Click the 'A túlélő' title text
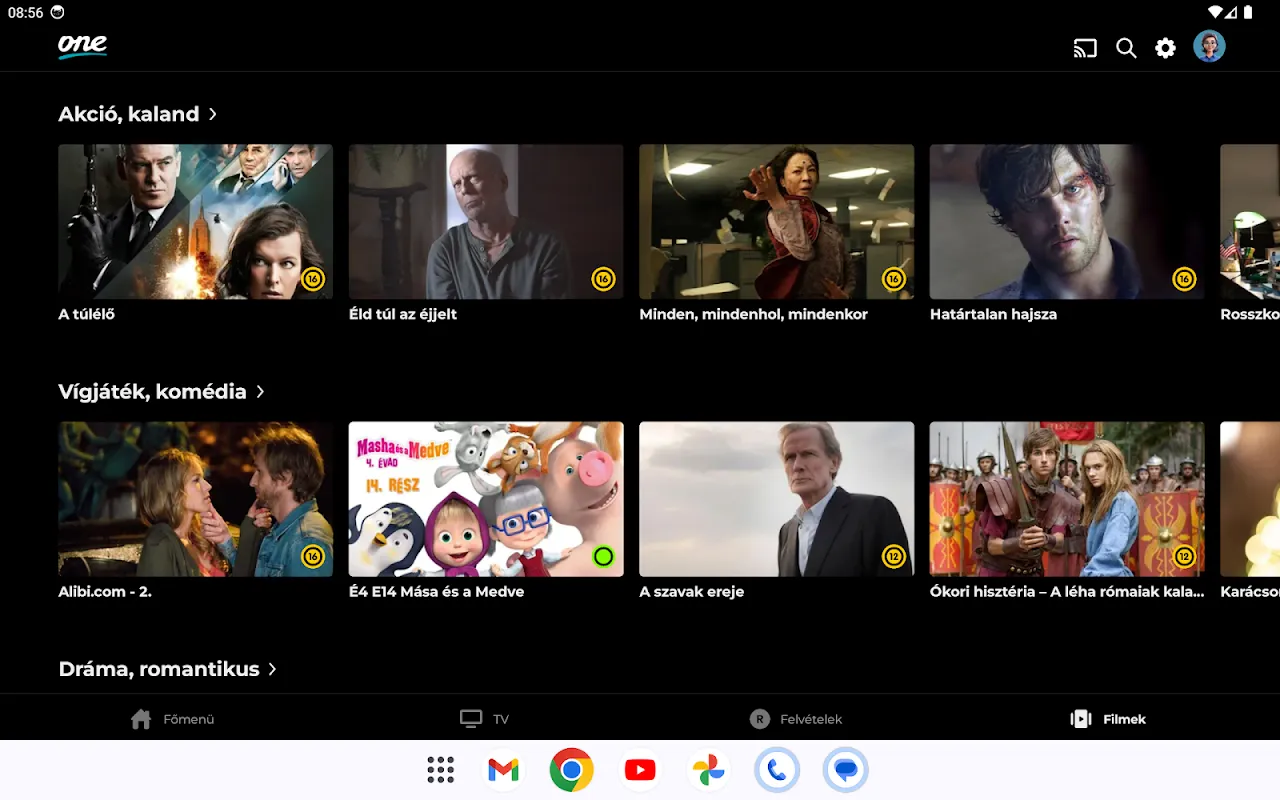1280x800 pixels. click(x=87, y=314)
